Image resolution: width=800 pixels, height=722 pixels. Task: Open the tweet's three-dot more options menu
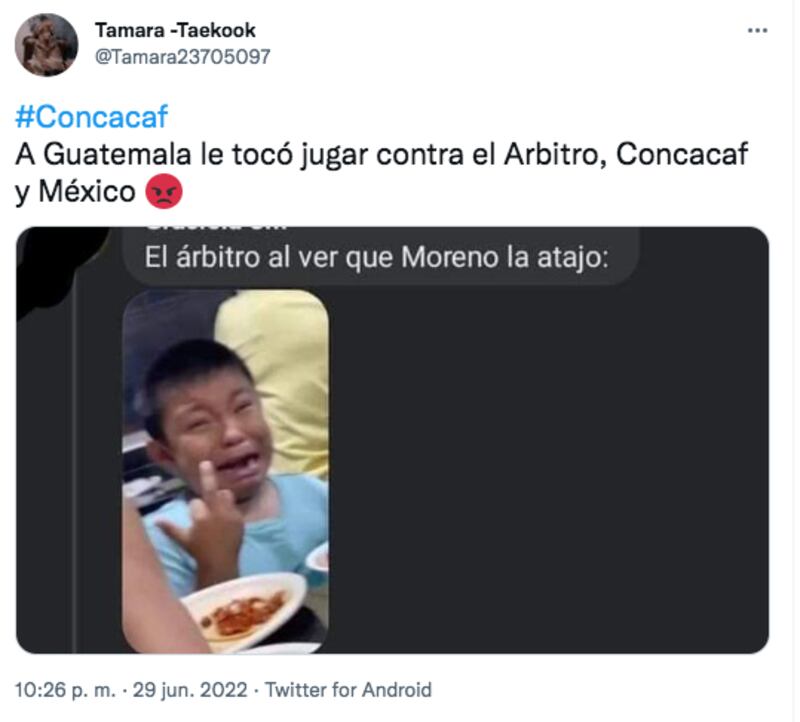(757, 31)
